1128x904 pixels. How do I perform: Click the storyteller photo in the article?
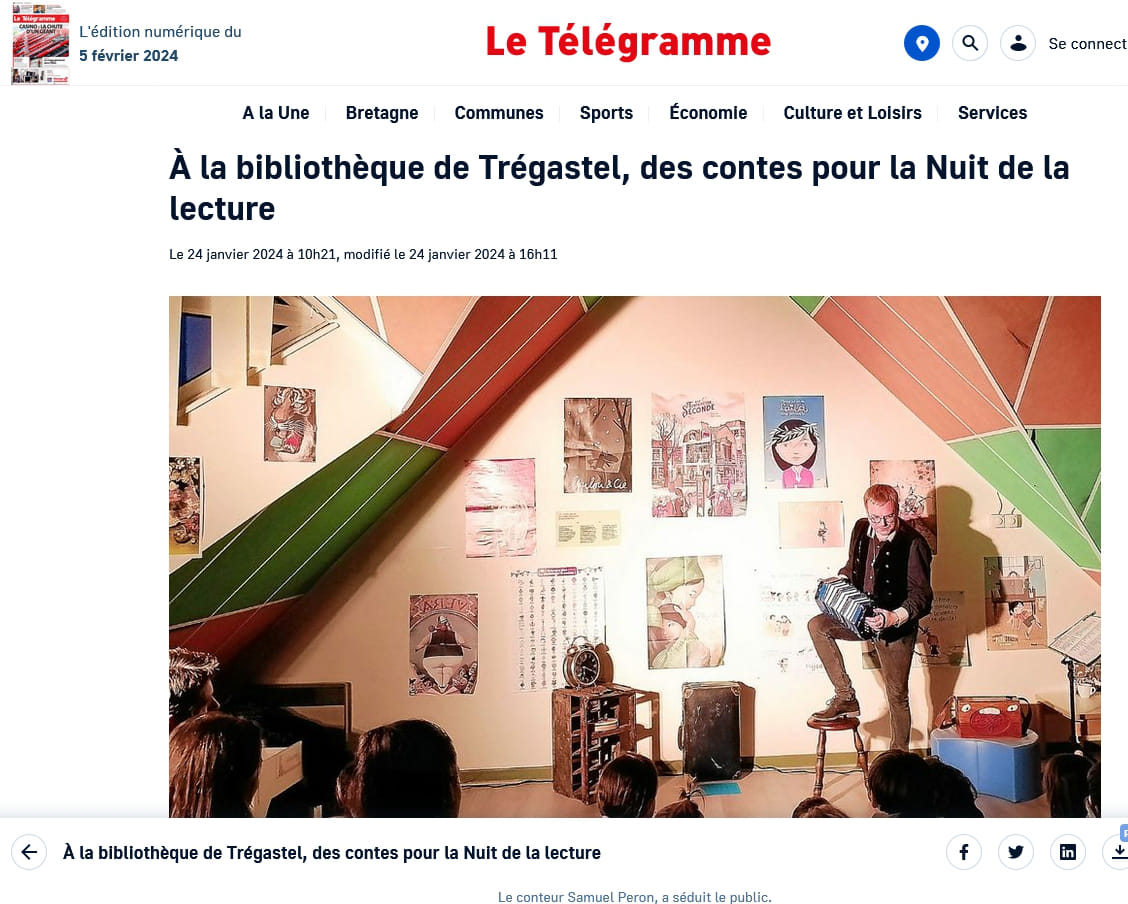coord(634,557)
